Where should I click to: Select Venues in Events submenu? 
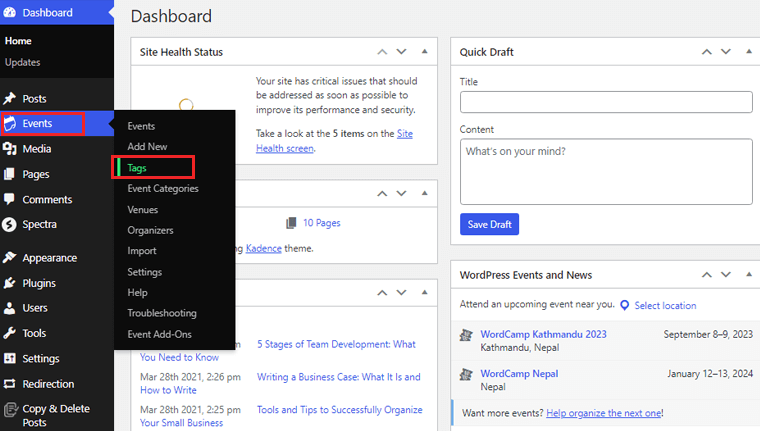tap(142, 209)
